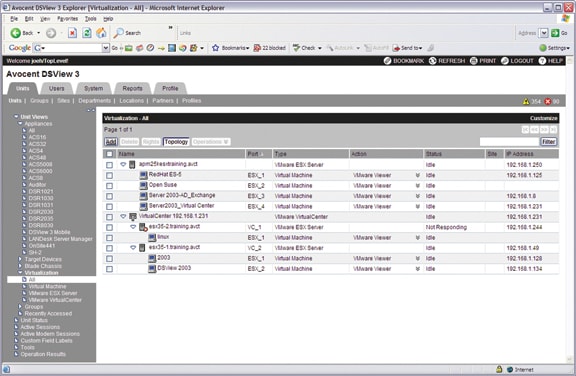Viewport: 576px width, 376px height.
Task: Click the browser Refresh page icon
Action: (87, 33)
